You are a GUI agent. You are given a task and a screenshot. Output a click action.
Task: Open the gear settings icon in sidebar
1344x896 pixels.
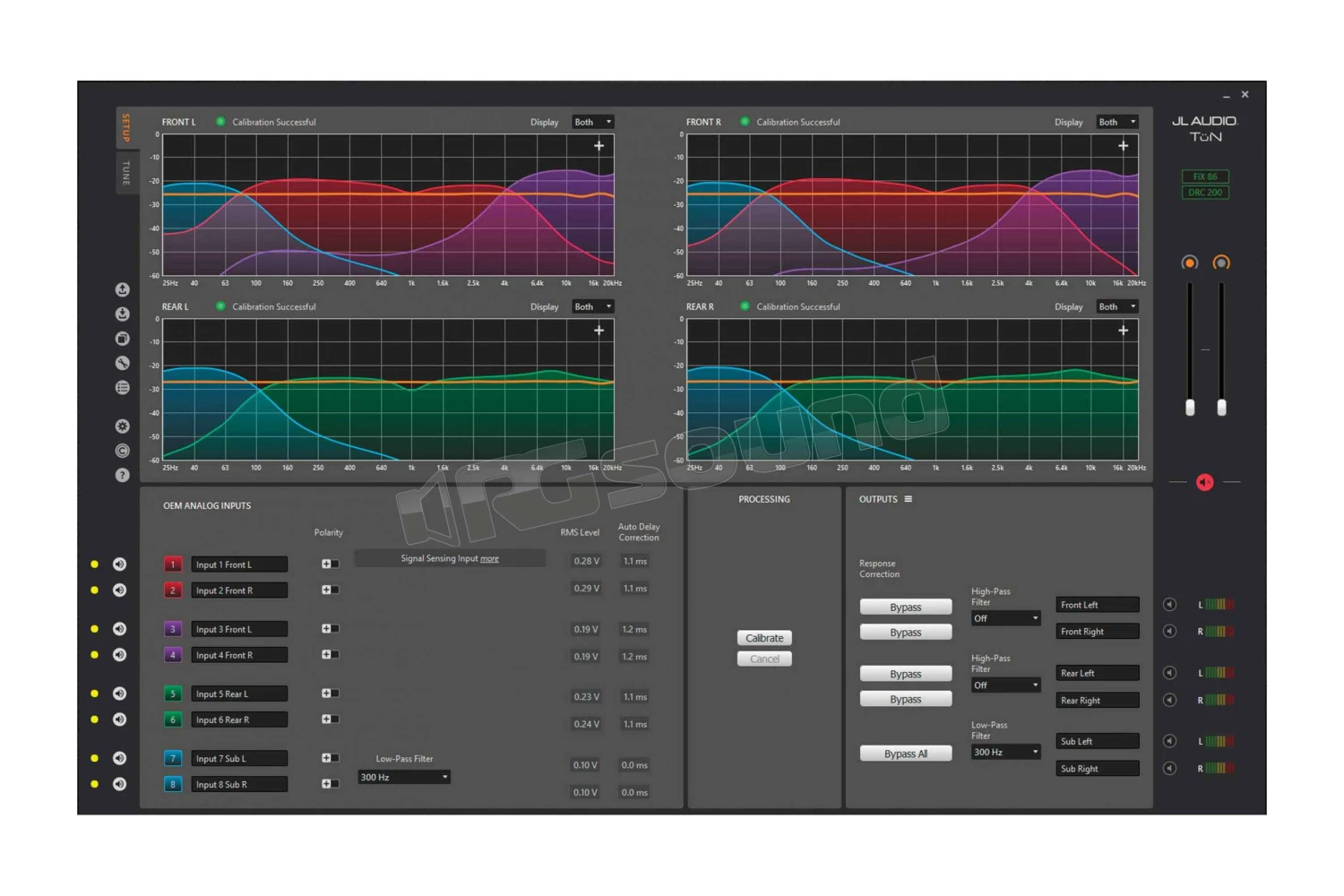(123, 426)
